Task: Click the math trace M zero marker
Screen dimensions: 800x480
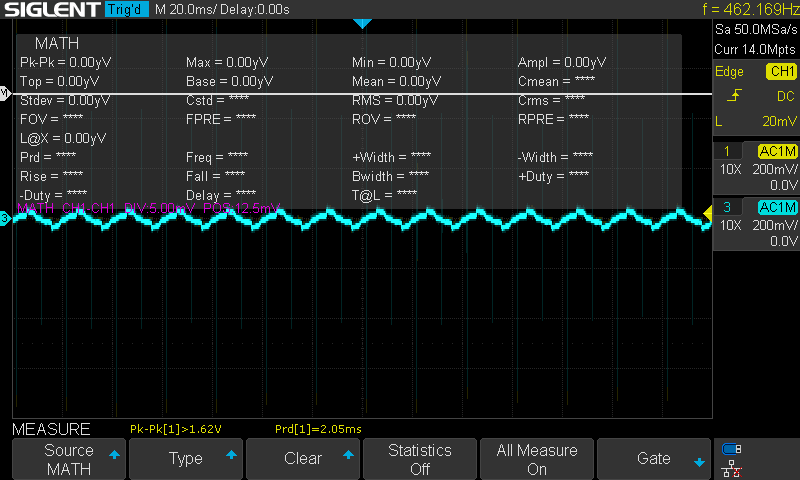Action: click(x=5, y=93)
